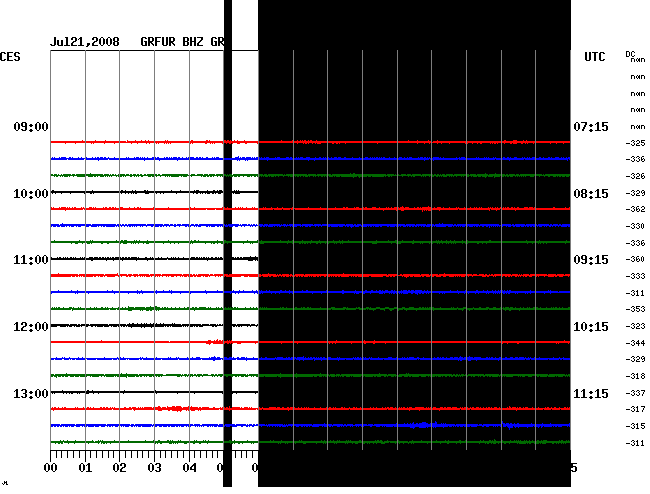Select the 10:00 local time label

31,194
